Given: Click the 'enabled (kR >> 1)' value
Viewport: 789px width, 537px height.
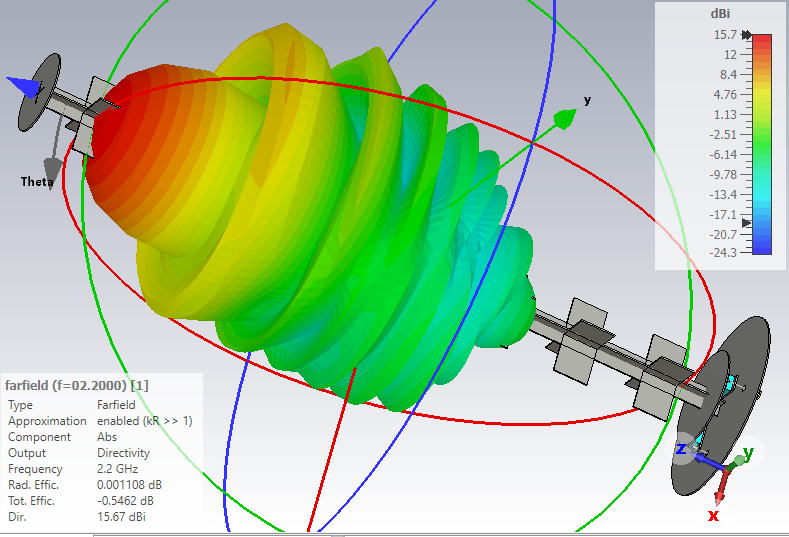Looking at the screenshot, I should 145,421.
